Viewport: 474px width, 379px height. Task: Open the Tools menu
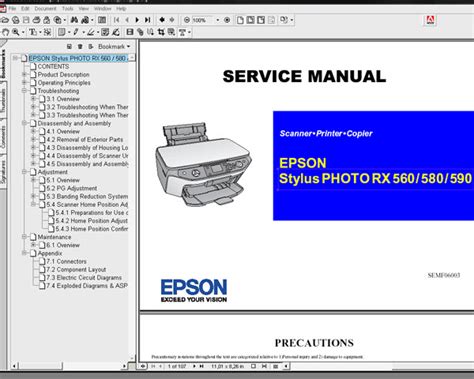(68, 8)
